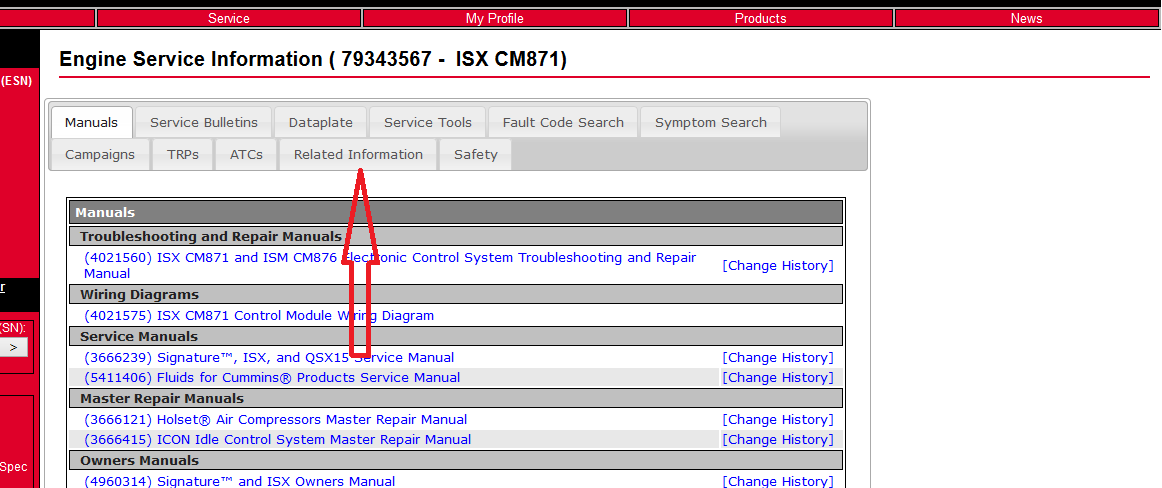
Task: Switch to the ATCs tab
Action: point(246,155)
